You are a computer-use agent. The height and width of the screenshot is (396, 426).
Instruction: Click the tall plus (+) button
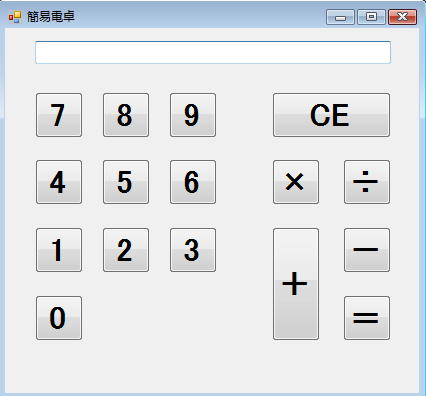(296, 284)
